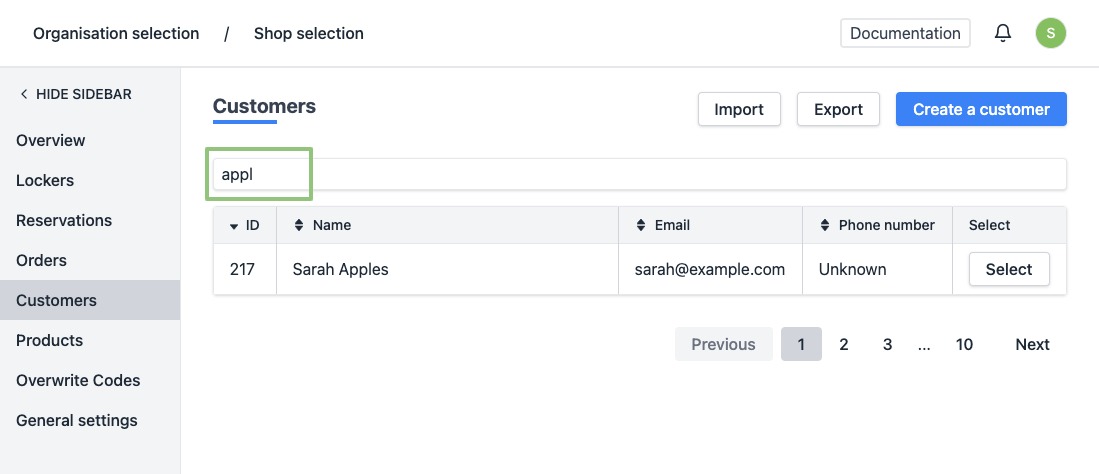Go to Overview in sidebar
1099x474 pixels.
pyautogui.click(x=51, y=140)
